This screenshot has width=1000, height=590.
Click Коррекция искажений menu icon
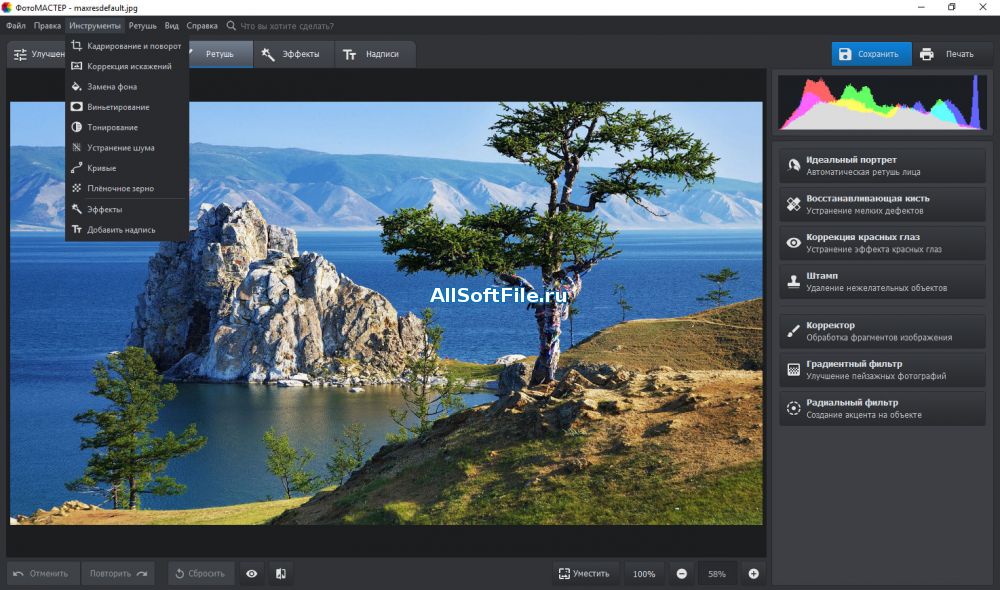pos(77,66)
